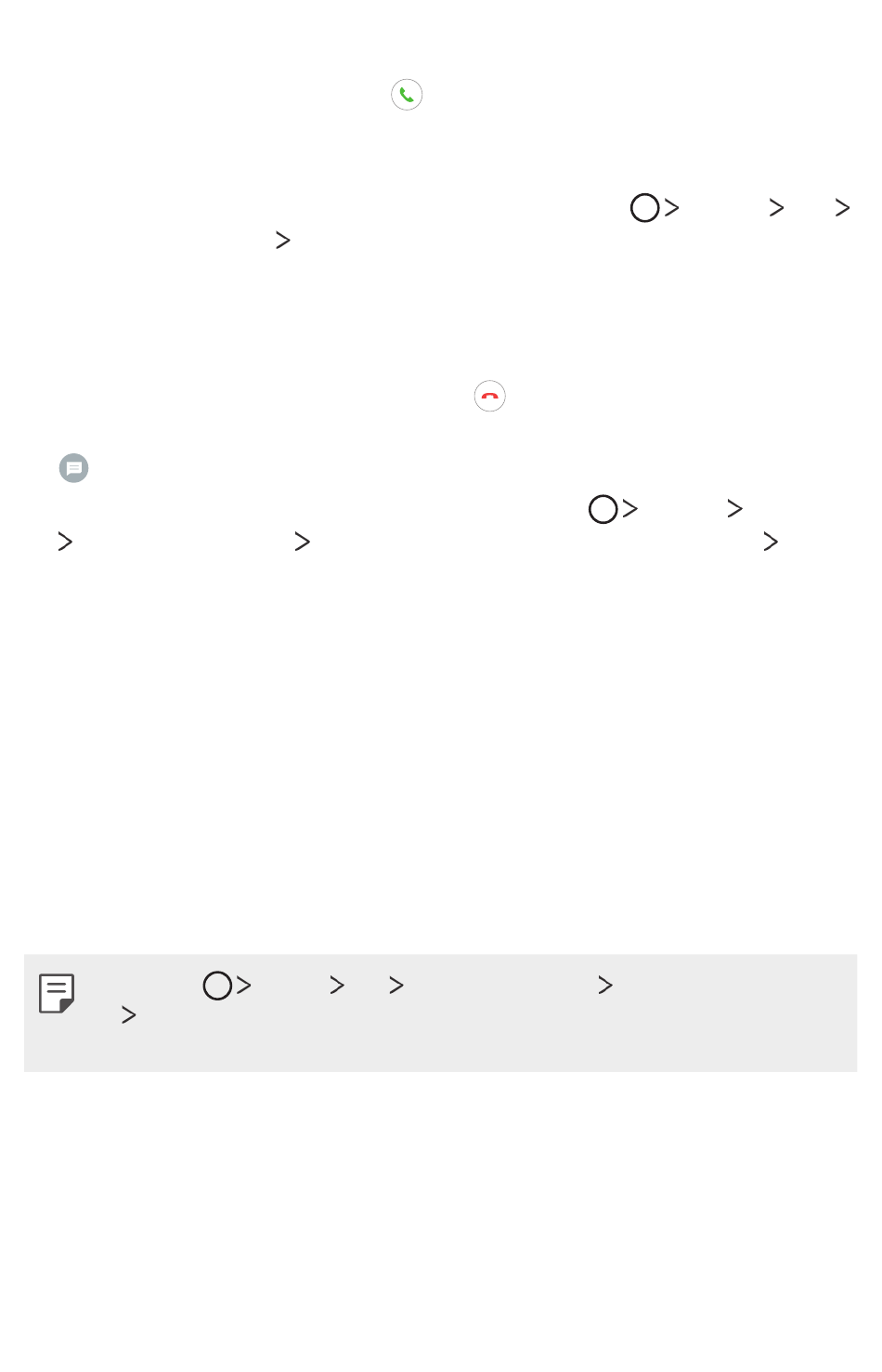Click the home circle icon below the red end call icon

tap(603, 509)
